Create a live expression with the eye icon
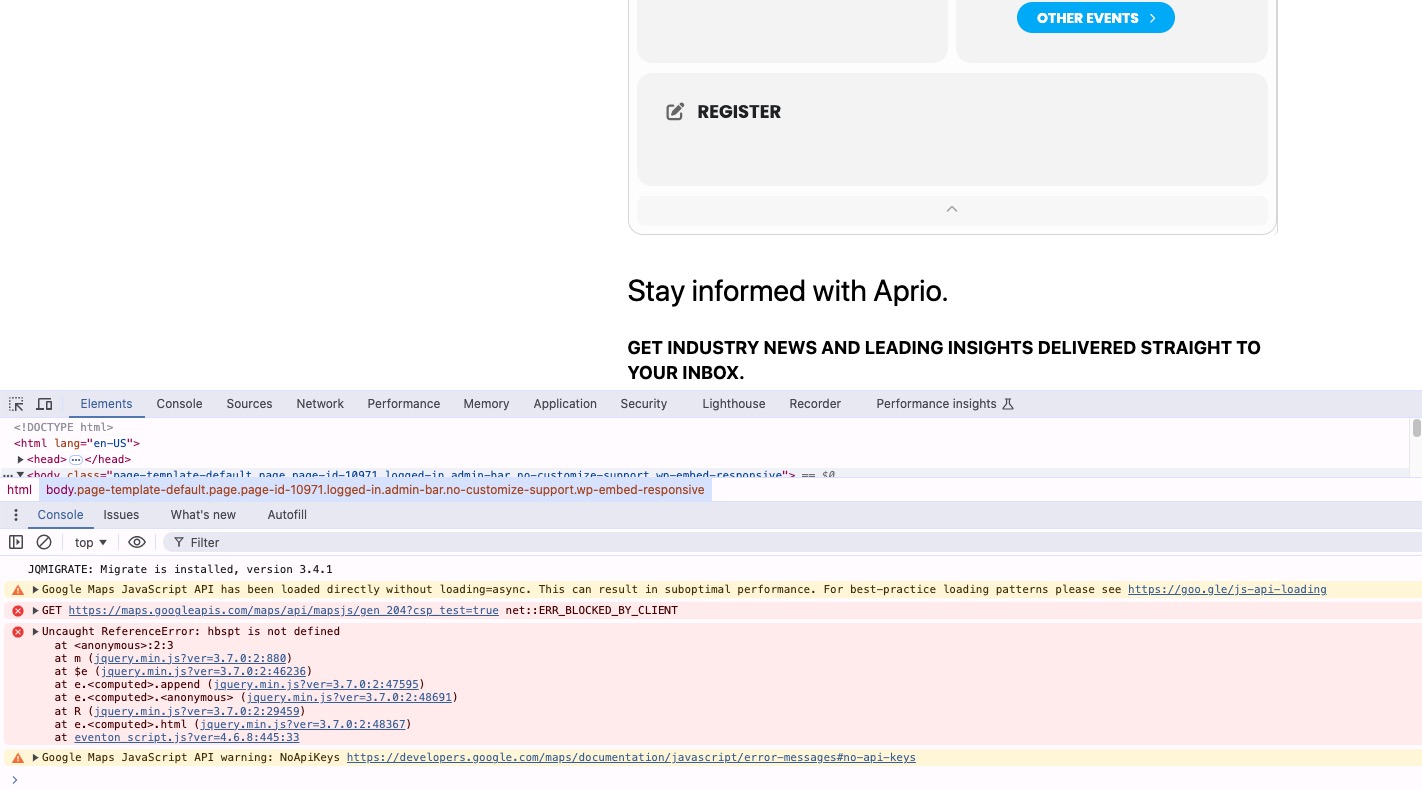 (x=137, y=542)
